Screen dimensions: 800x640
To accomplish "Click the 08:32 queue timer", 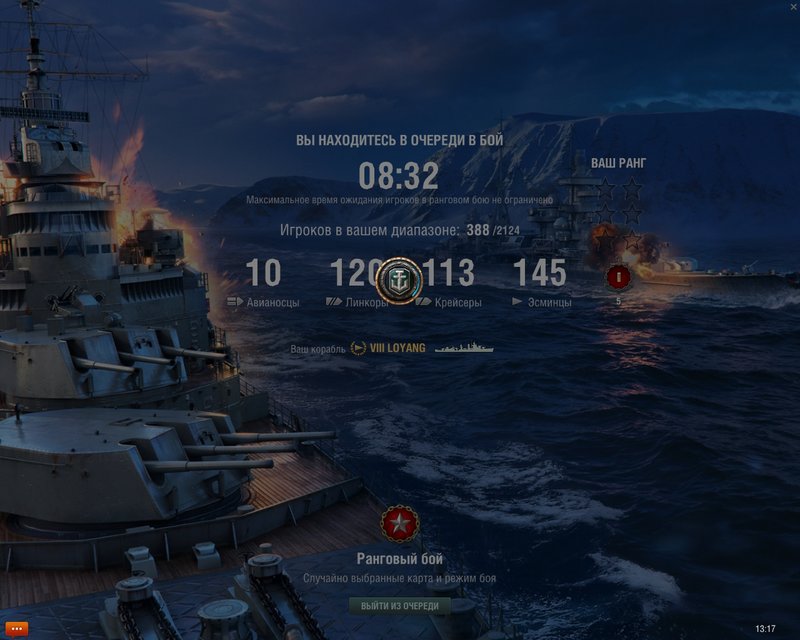I will pyautogui.click(x=398, y=176).
